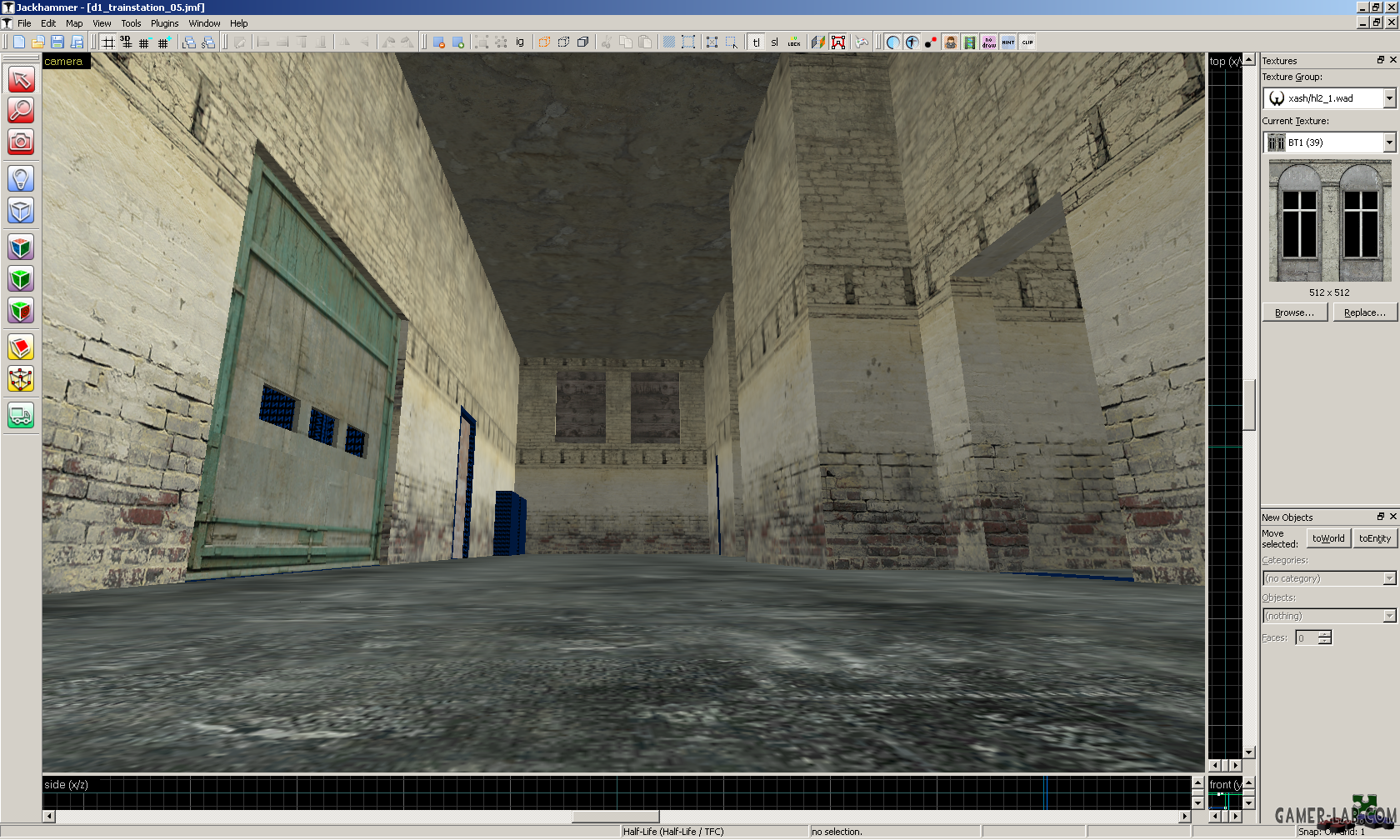Save the map with floppy icon
This screenshot has height=840, width=1400.
(57, 42)
